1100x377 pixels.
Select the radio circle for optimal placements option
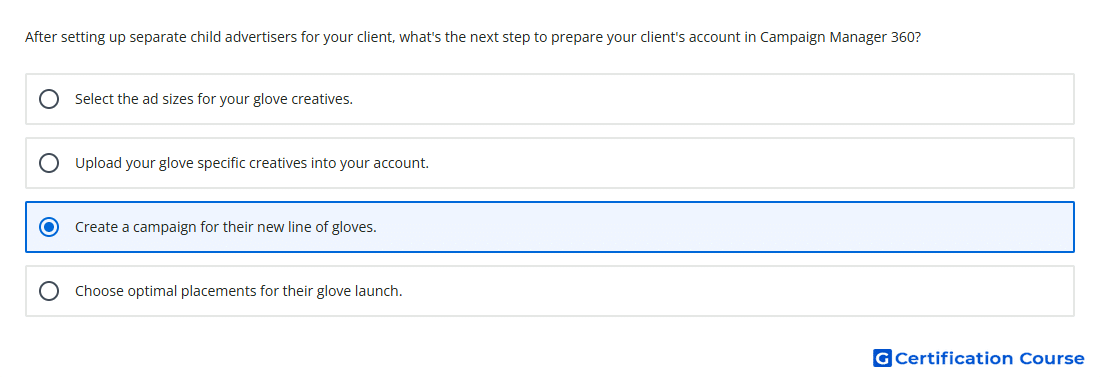coord(49,291)
